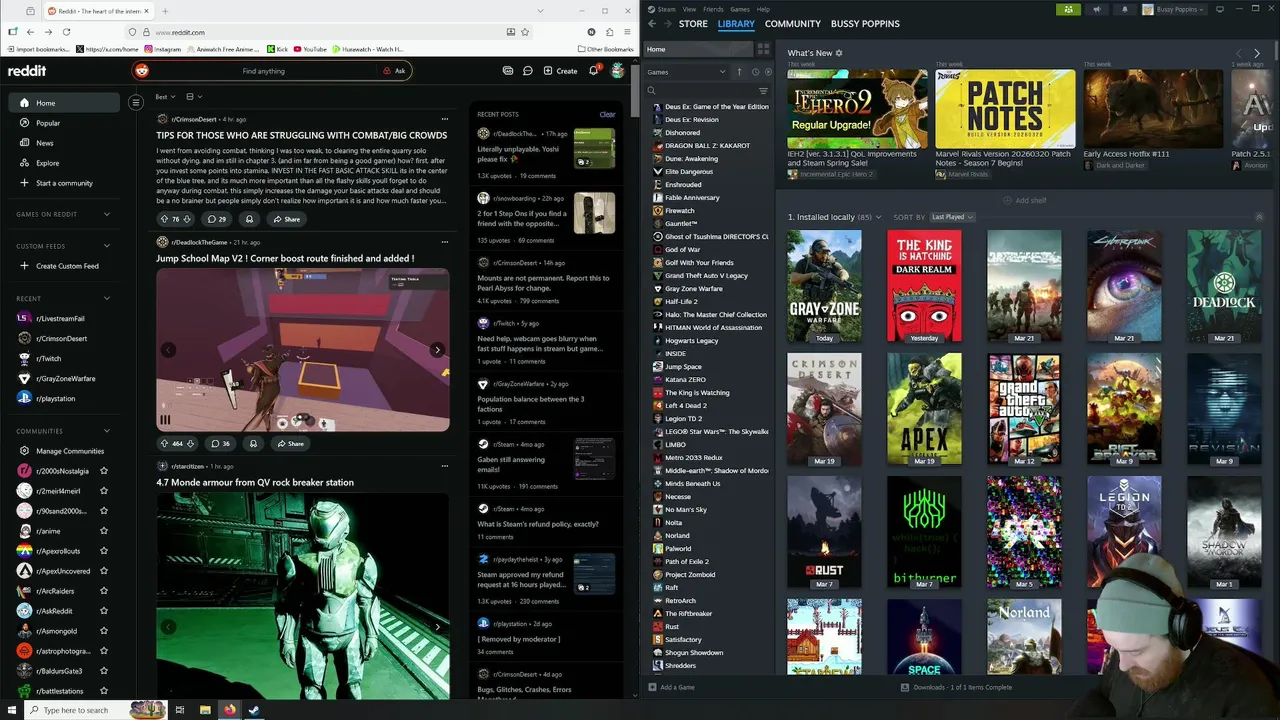This screenshot has height=720, width=1280.
Task: Click Steam library filter options icon
Action: pos(763,91)
